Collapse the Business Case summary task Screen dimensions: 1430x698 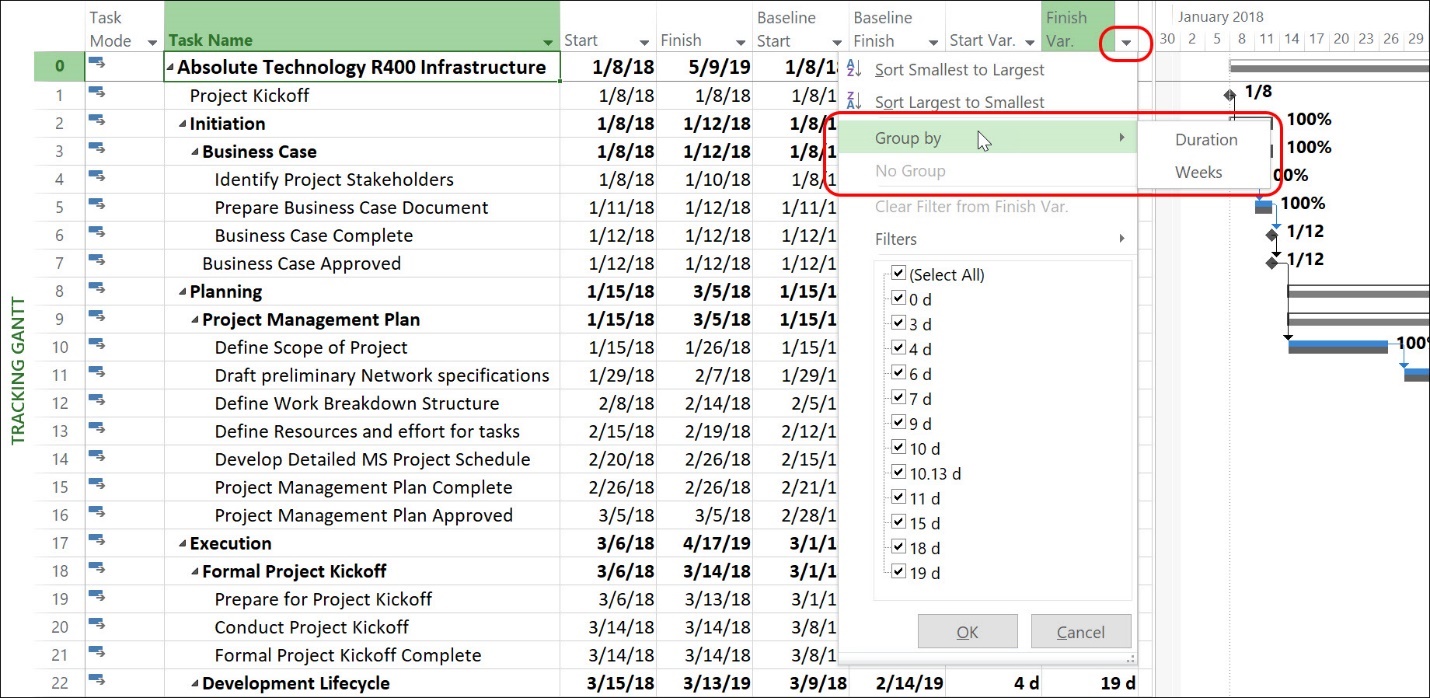(195, 152)
